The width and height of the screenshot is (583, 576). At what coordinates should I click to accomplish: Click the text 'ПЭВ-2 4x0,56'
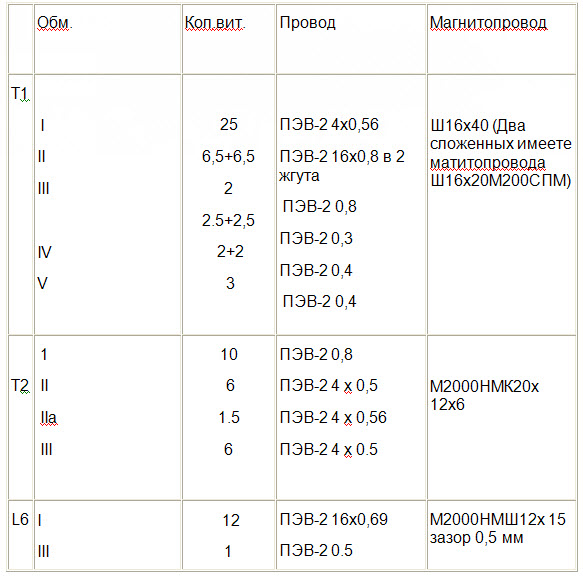(329, 124)
